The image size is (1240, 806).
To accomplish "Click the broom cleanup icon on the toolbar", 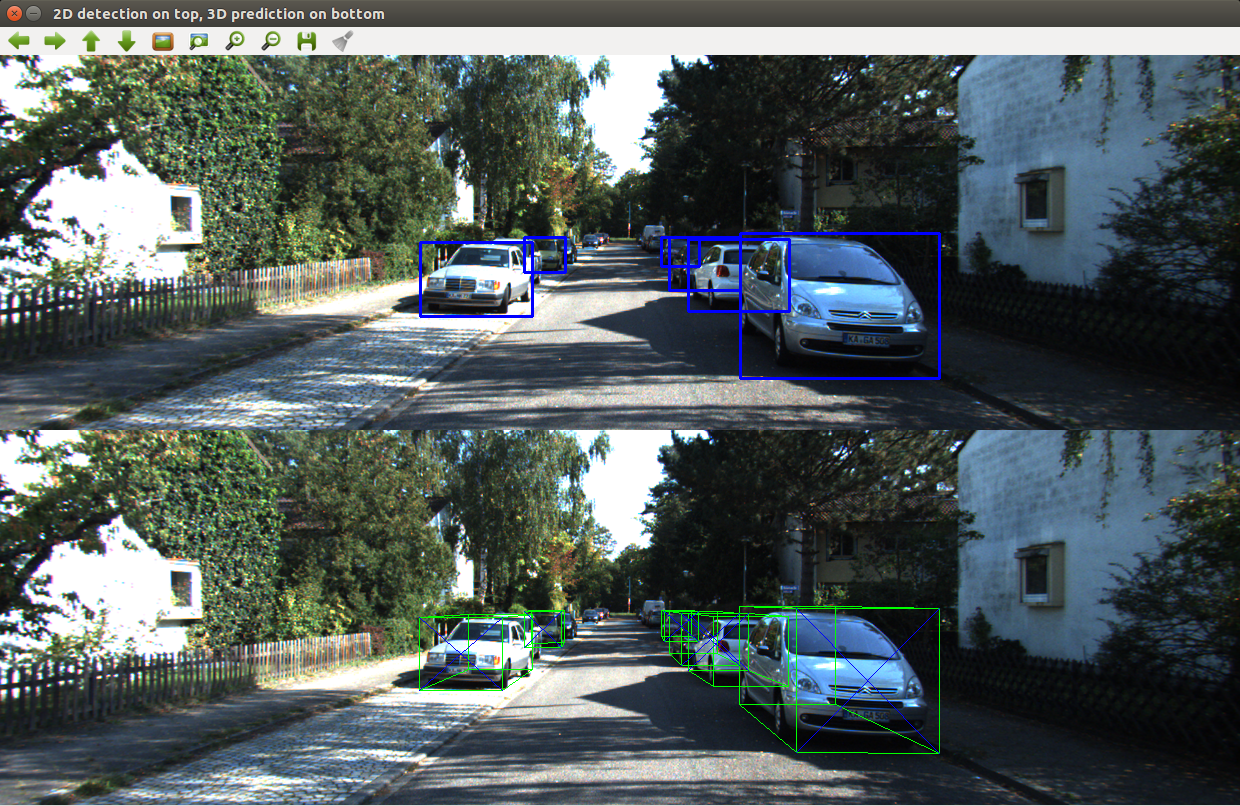I will point(341,40).
